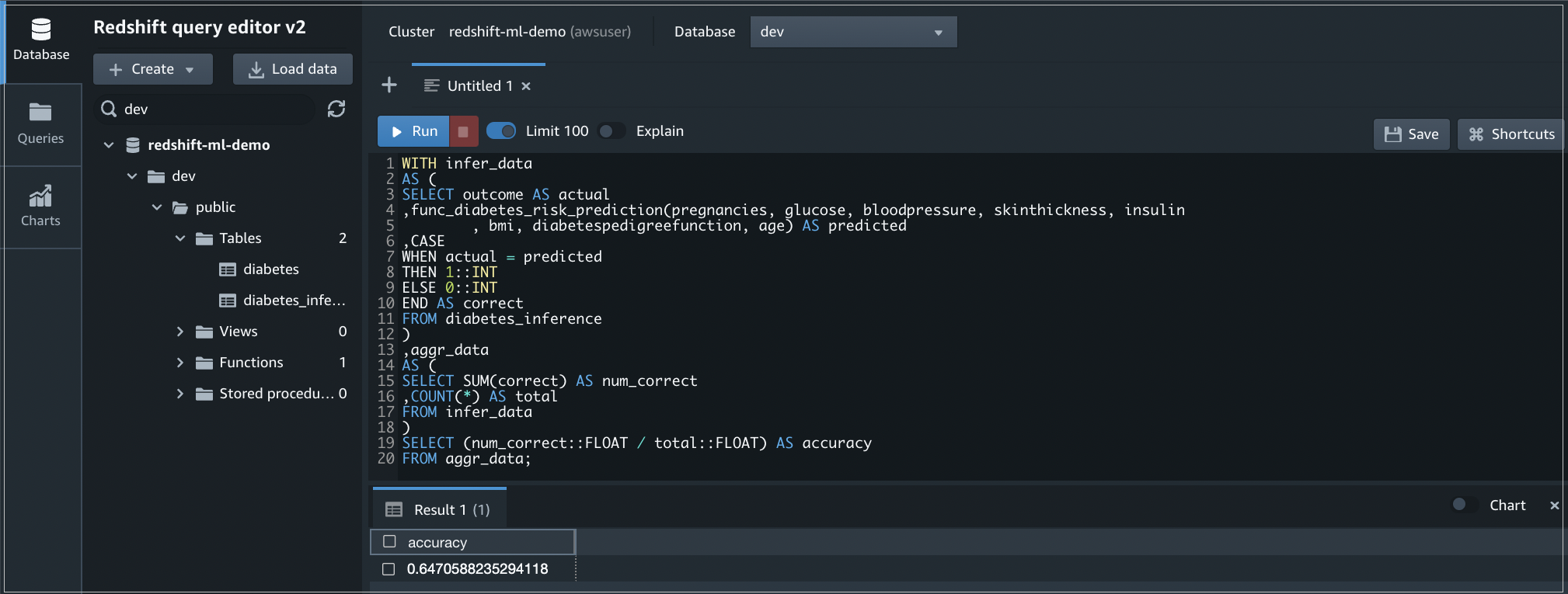Image resolution: width=1568 pixels, height=594 pixels.
Task: Click the Redshift query editor v2 title
Action: tap(200, 27)
